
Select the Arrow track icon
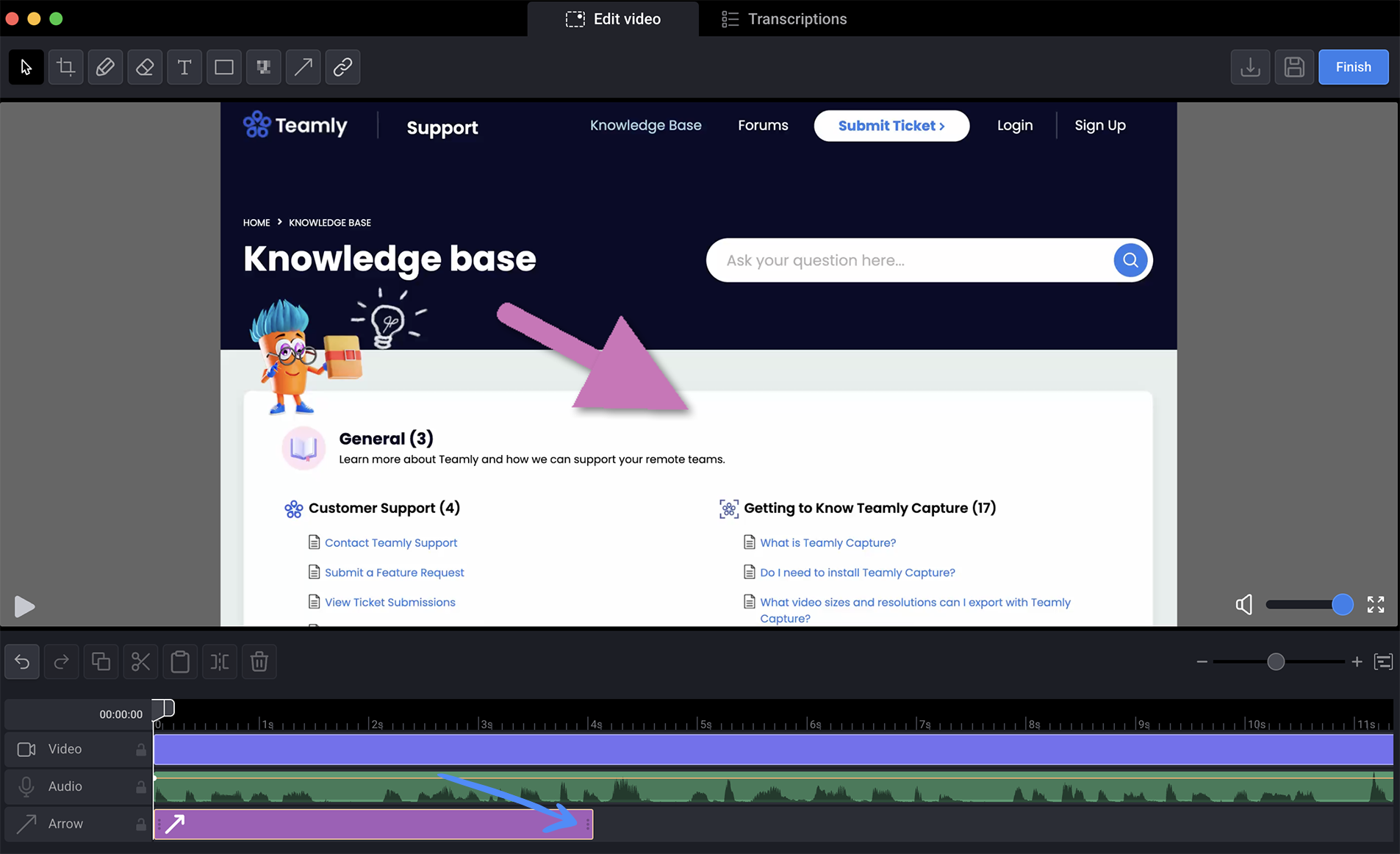click(26, 824)
